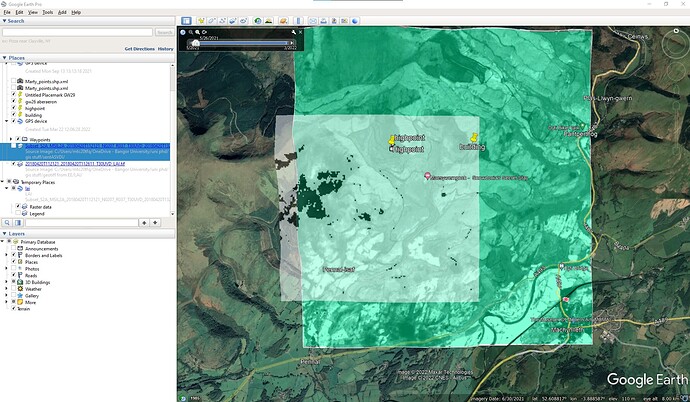Click the navigation compass ring on map
The image size is (690, 402).
pyautogui.click(x=676, y=43)
